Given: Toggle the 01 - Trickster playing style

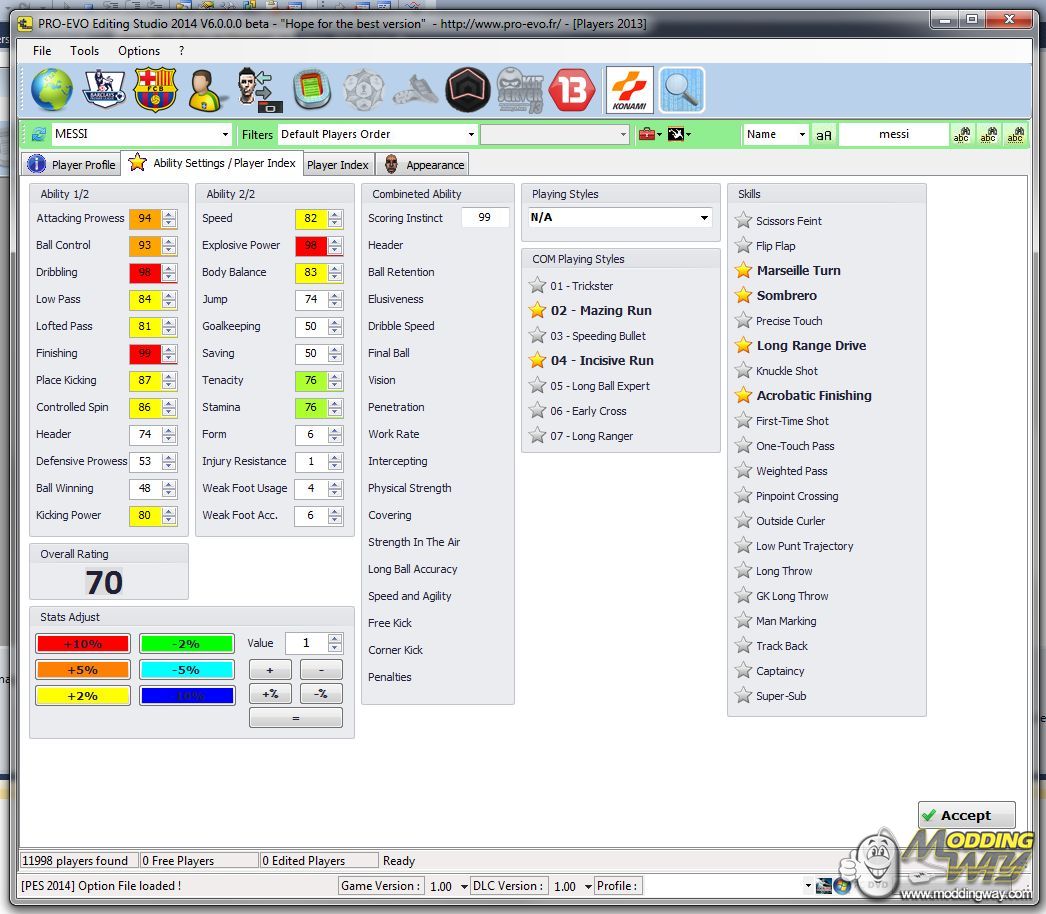Looking at the screenshot, I should click(538, 286).
